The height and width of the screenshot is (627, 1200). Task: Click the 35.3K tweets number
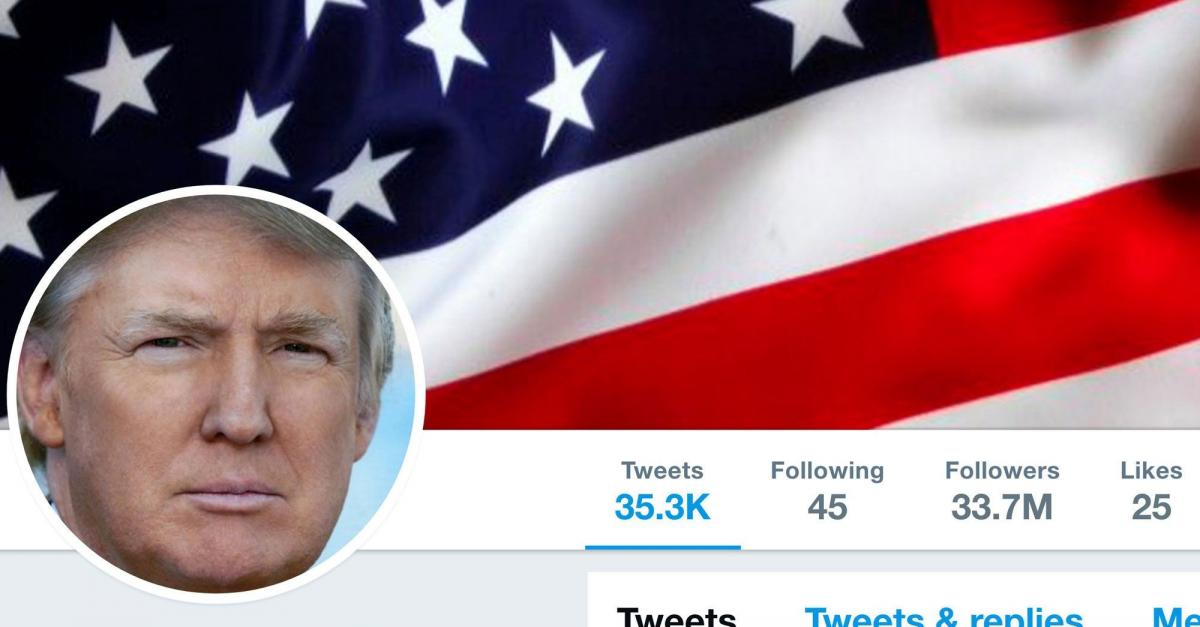(x=662, y=507)
